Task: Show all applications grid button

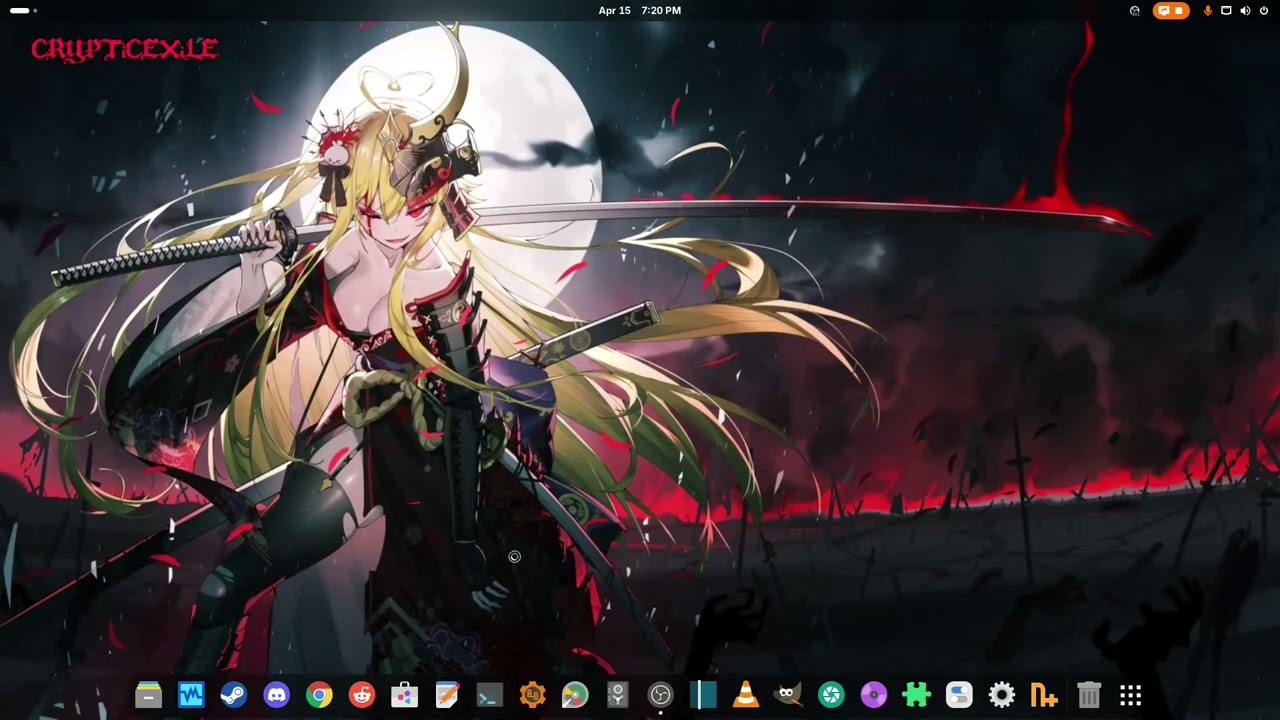Action: pos(1131,695)
